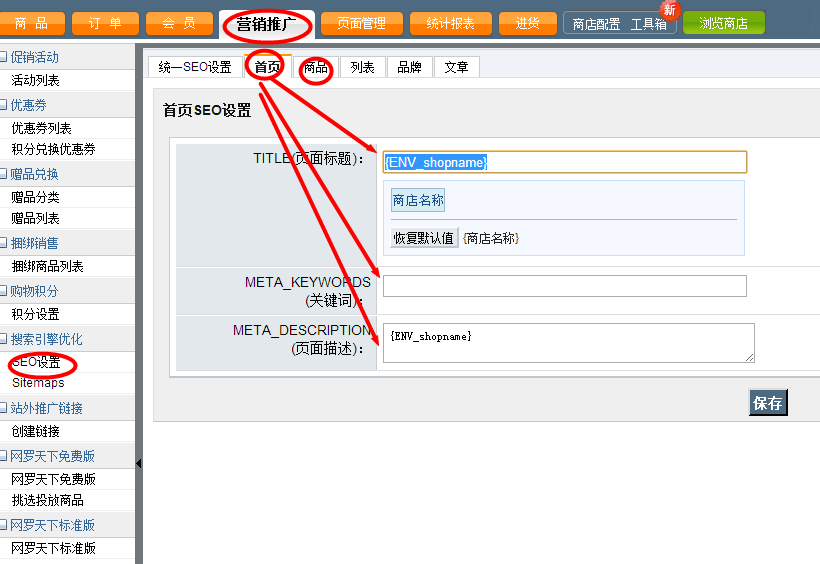Viewport: 820px width, 564px height.
Task: Click the META_KEYWORDS input field
Action: point(565,286)
